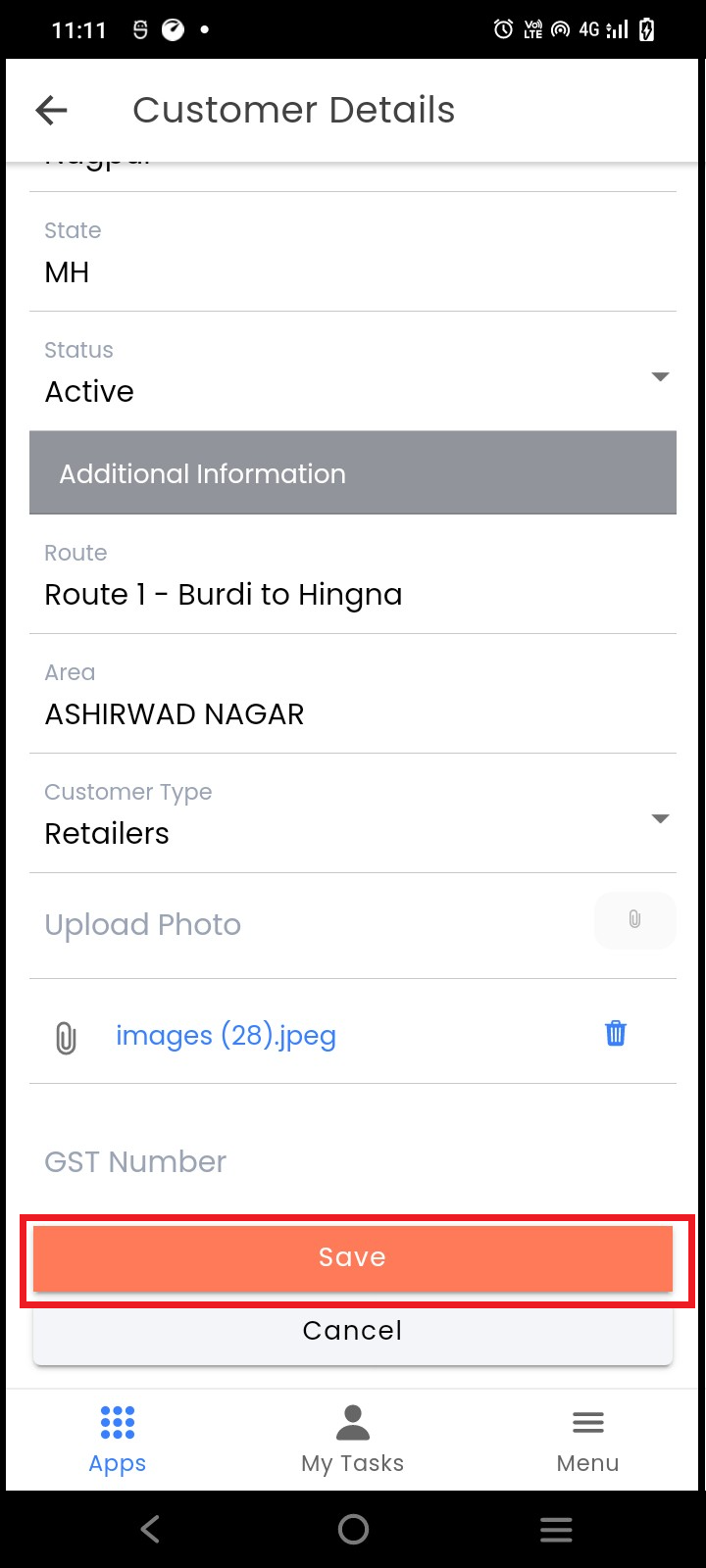Expand the Customer Type dropdown arrow
This screenshot has width=706, height=1568.
(x=660, y=819)
